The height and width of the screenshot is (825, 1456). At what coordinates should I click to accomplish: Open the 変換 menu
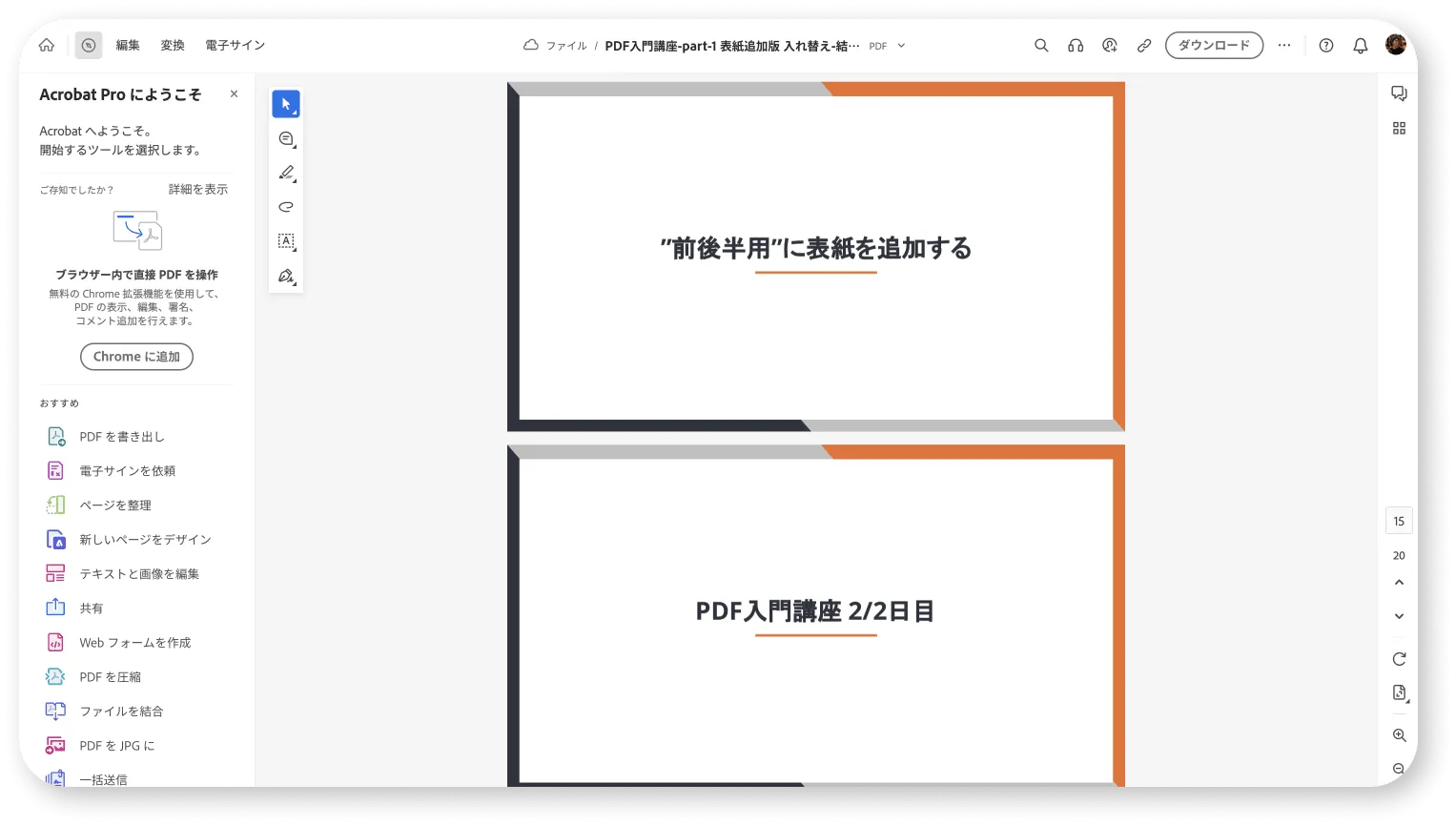pos(173,45)
